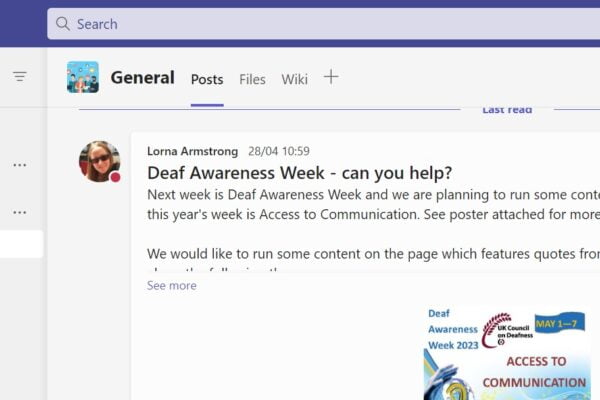The width and height of the screenshot is (600, 400).
Task: Open Lorna Armstrong's profile picture
Action: 99,161
